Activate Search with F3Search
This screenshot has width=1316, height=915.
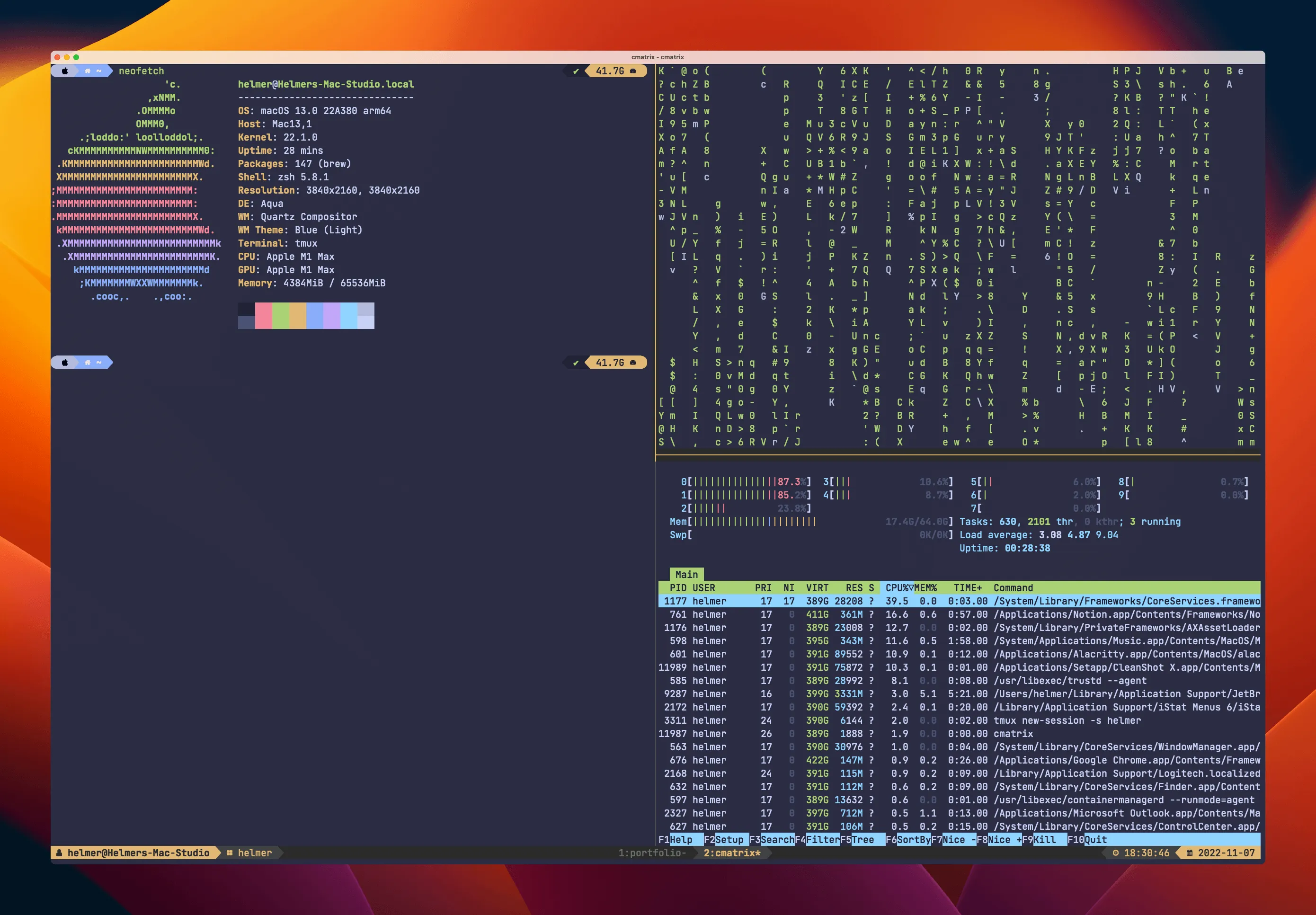tap(772, 839)
